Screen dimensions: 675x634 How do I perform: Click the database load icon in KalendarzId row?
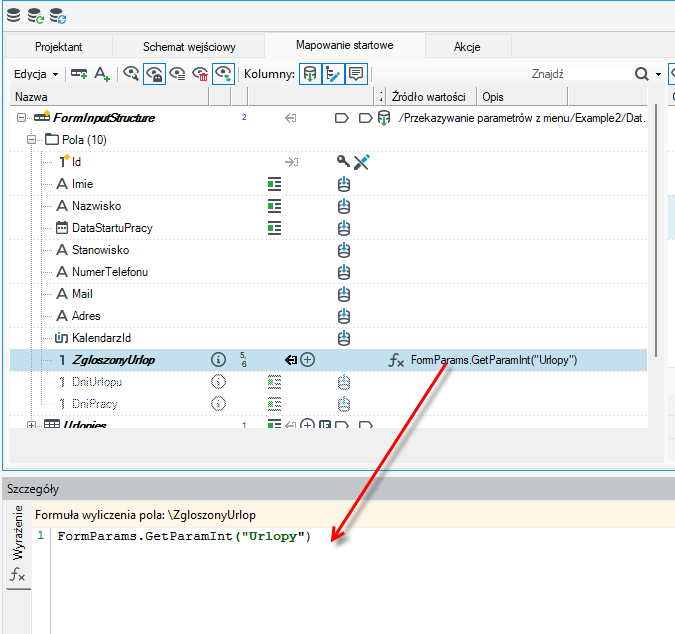point(344,337)
